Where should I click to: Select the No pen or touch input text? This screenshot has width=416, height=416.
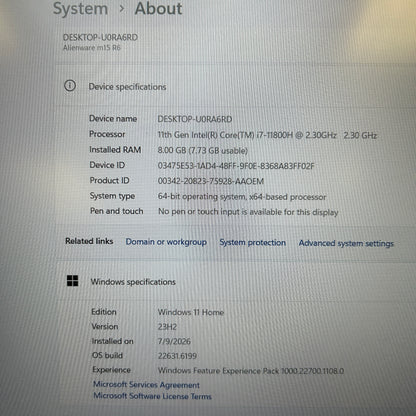pyautogui.click(x=248, y=212)
